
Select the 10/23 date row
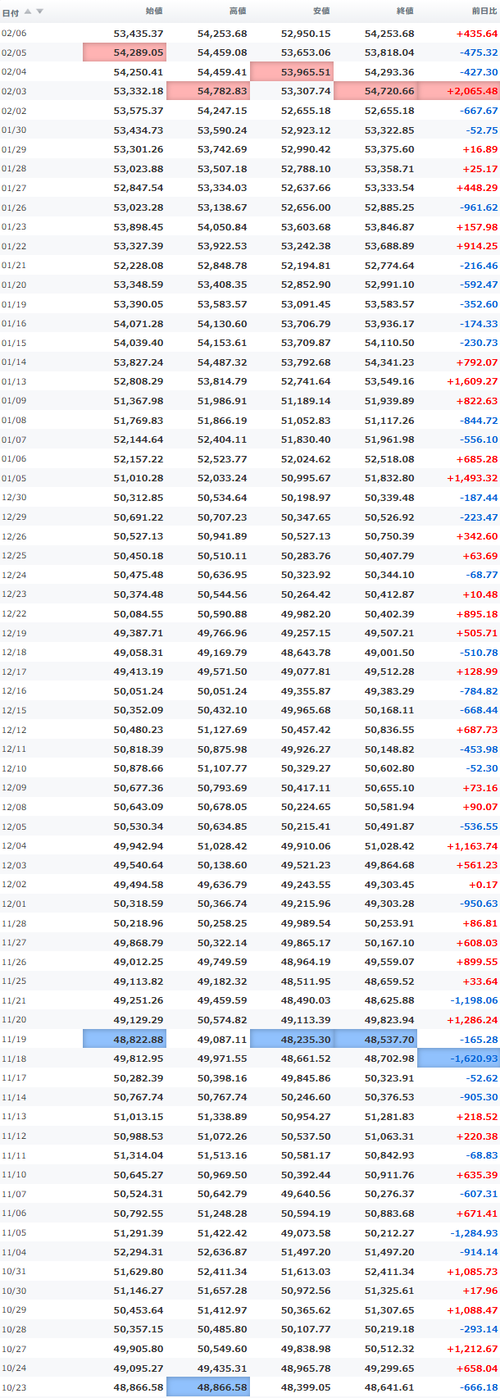point(250,1387)
